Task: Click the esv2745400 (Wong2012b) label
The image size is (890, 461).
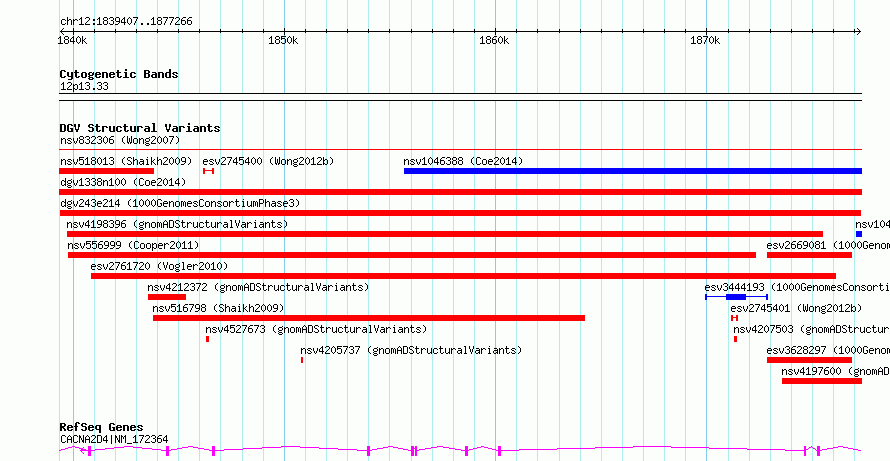Action: point(268,161)
